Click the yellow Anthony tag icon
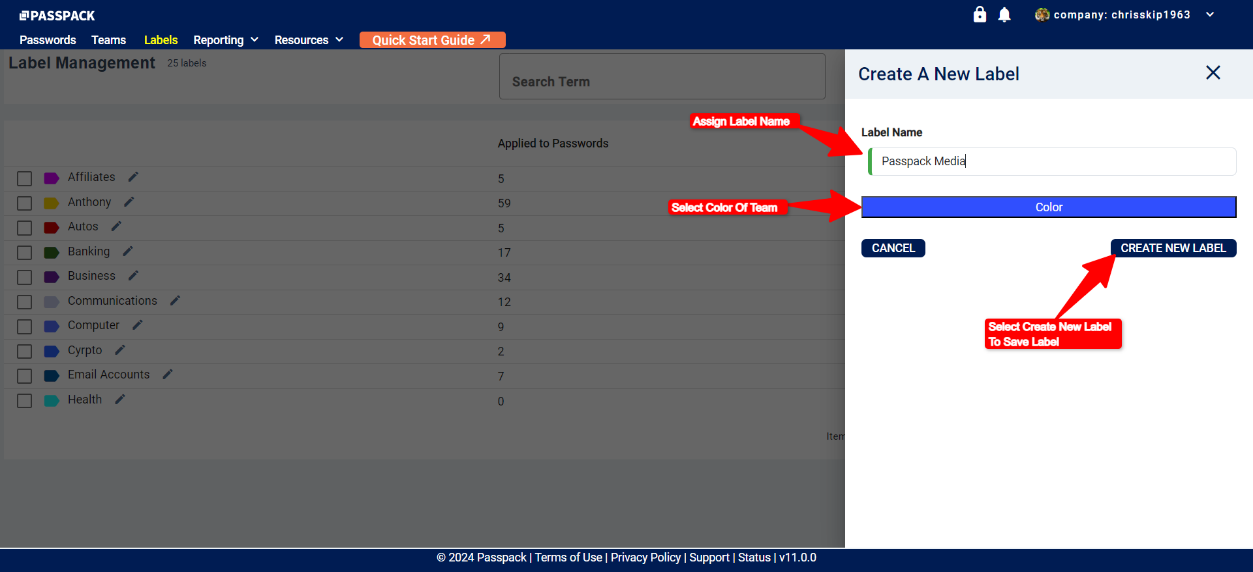 point(52,203)
